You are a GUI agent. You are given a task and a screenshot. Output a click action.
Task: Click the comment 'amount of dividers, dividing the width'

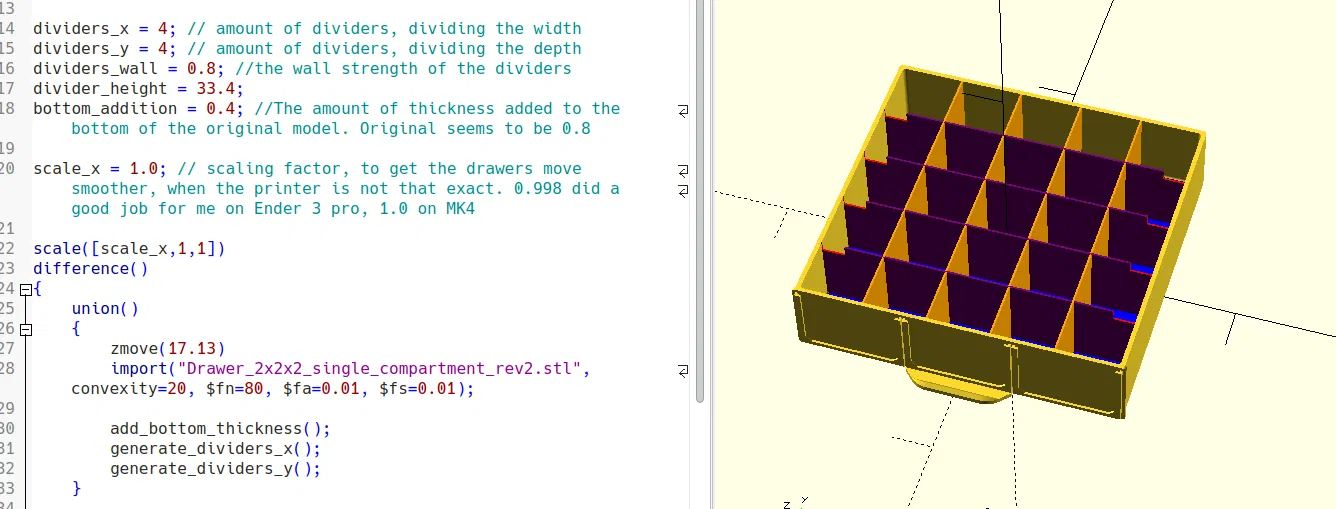[x=399, y=29]
